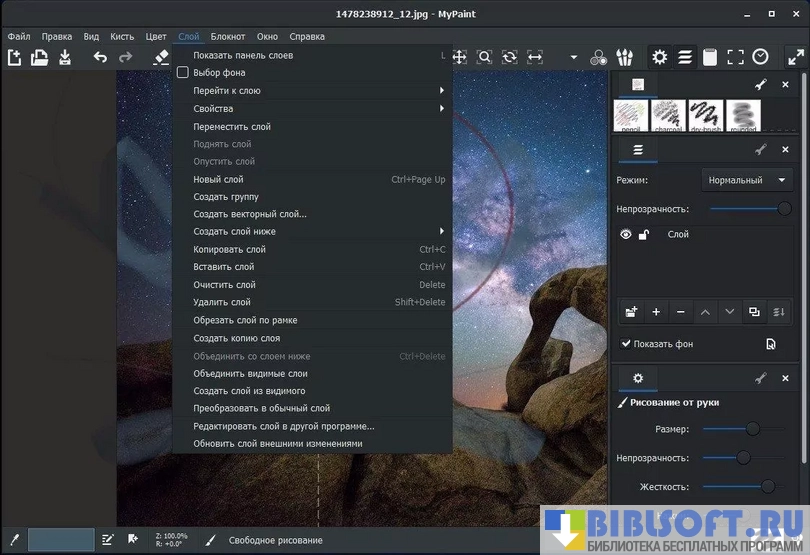This screenshot has height=555, width=810.
Task: Adjust the Размер brush slider
Action: [752, 429]
